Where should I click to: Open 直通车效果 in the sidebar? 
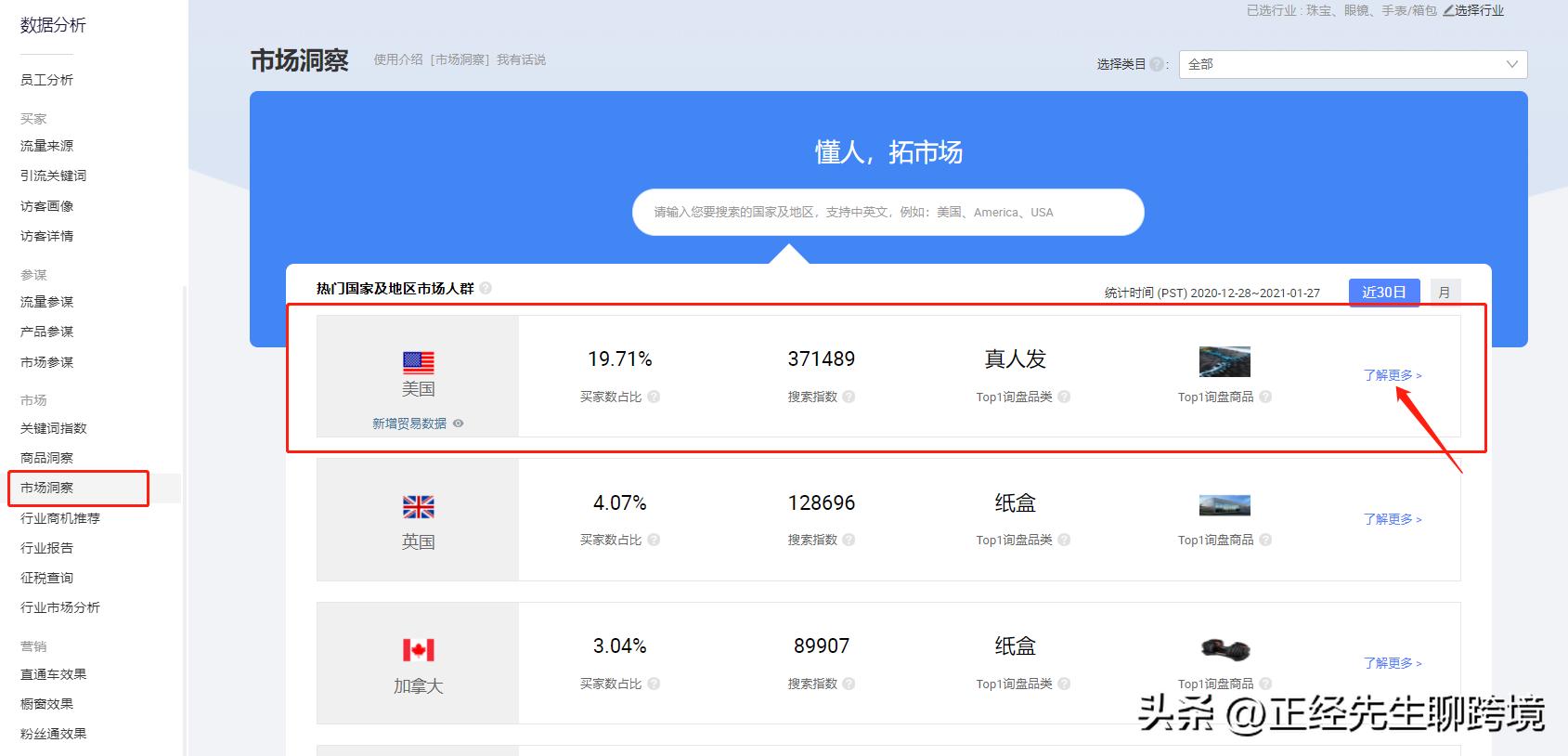[53, 674]
